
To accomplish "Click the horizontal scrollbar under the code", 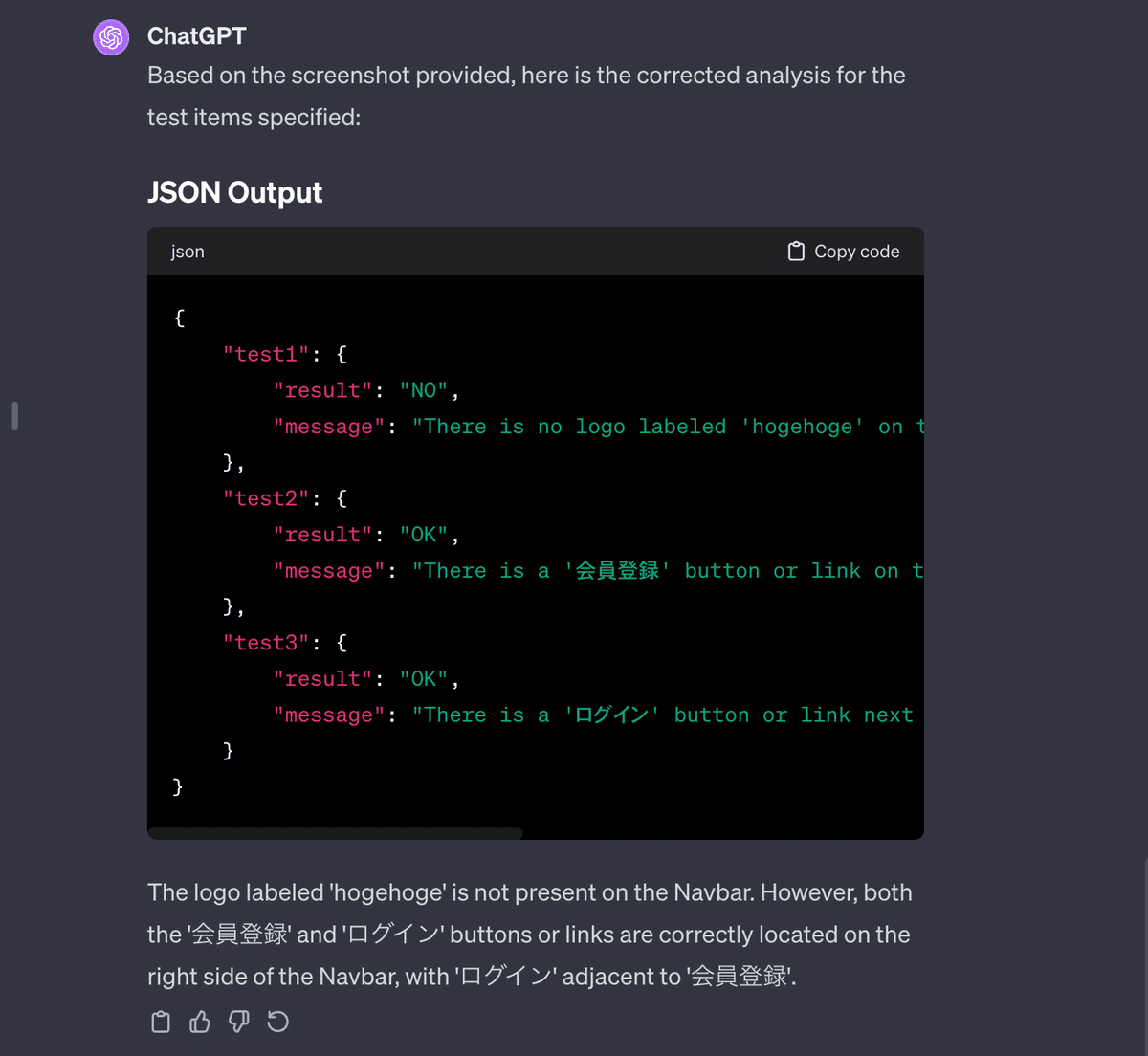I will (x=335, y=833).
